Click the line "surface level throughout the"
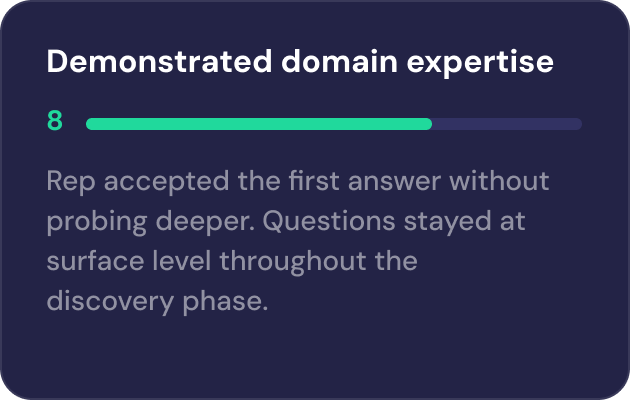 point(231,261)
